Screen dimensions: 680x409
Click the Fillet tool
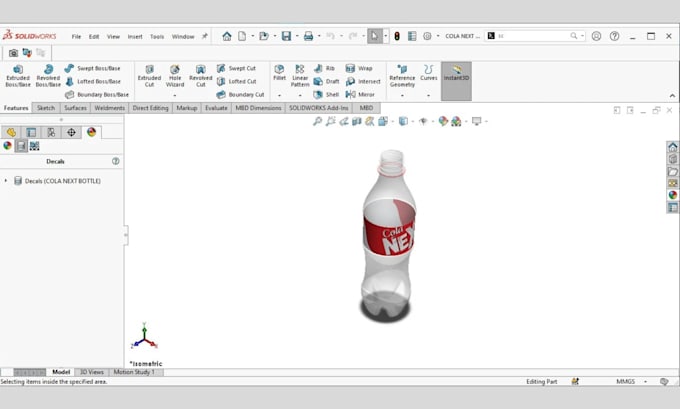pos(279,73)
